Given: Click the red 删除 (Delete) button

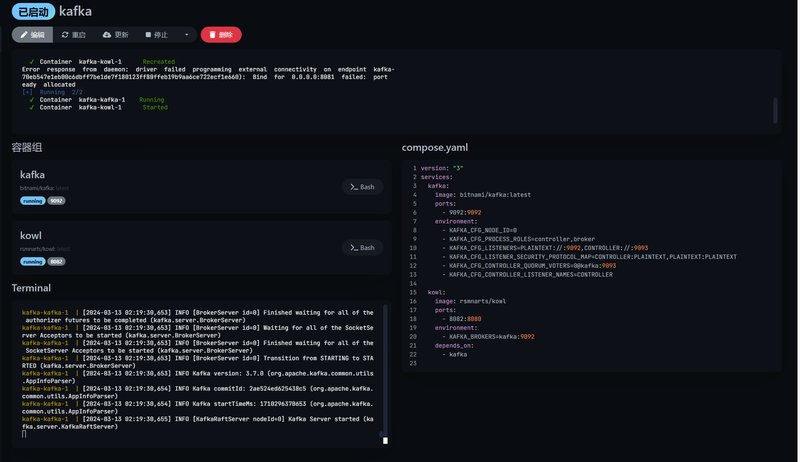Looking at the screenshot, I should 220,34.
